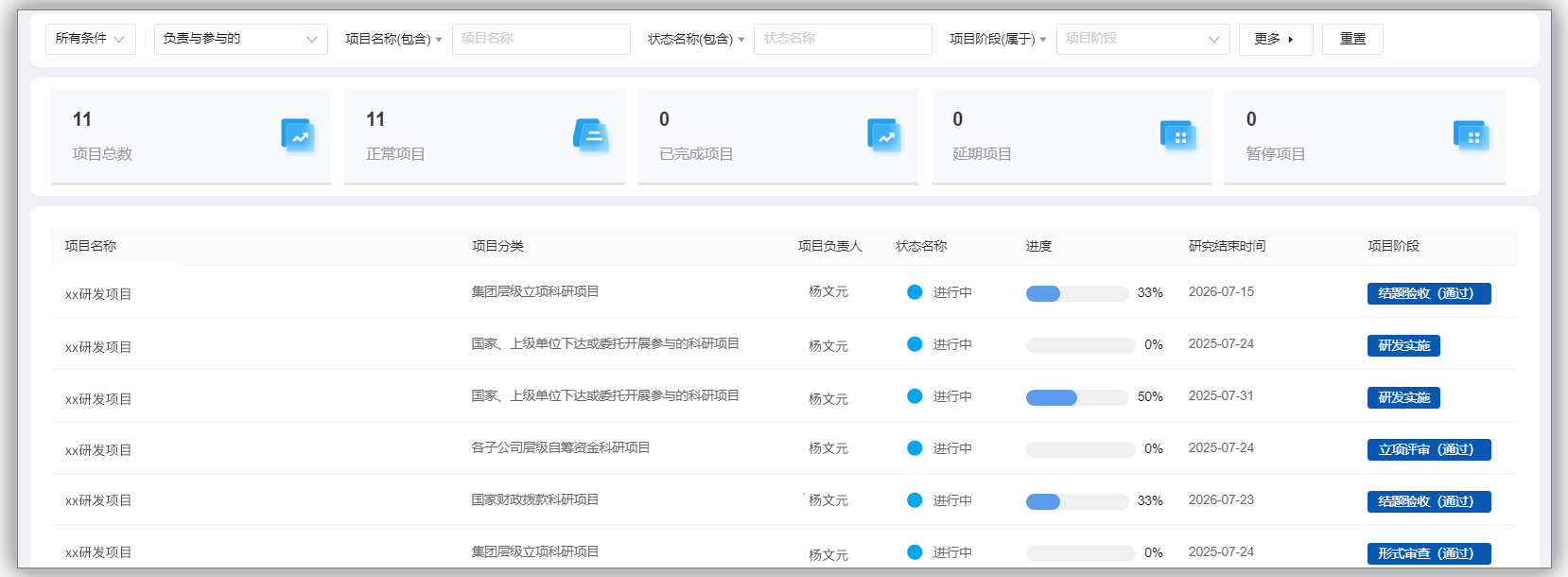Click the status dot in the 形式审查 row
This screenshot has height=577, width=1568.
[915, 552]
